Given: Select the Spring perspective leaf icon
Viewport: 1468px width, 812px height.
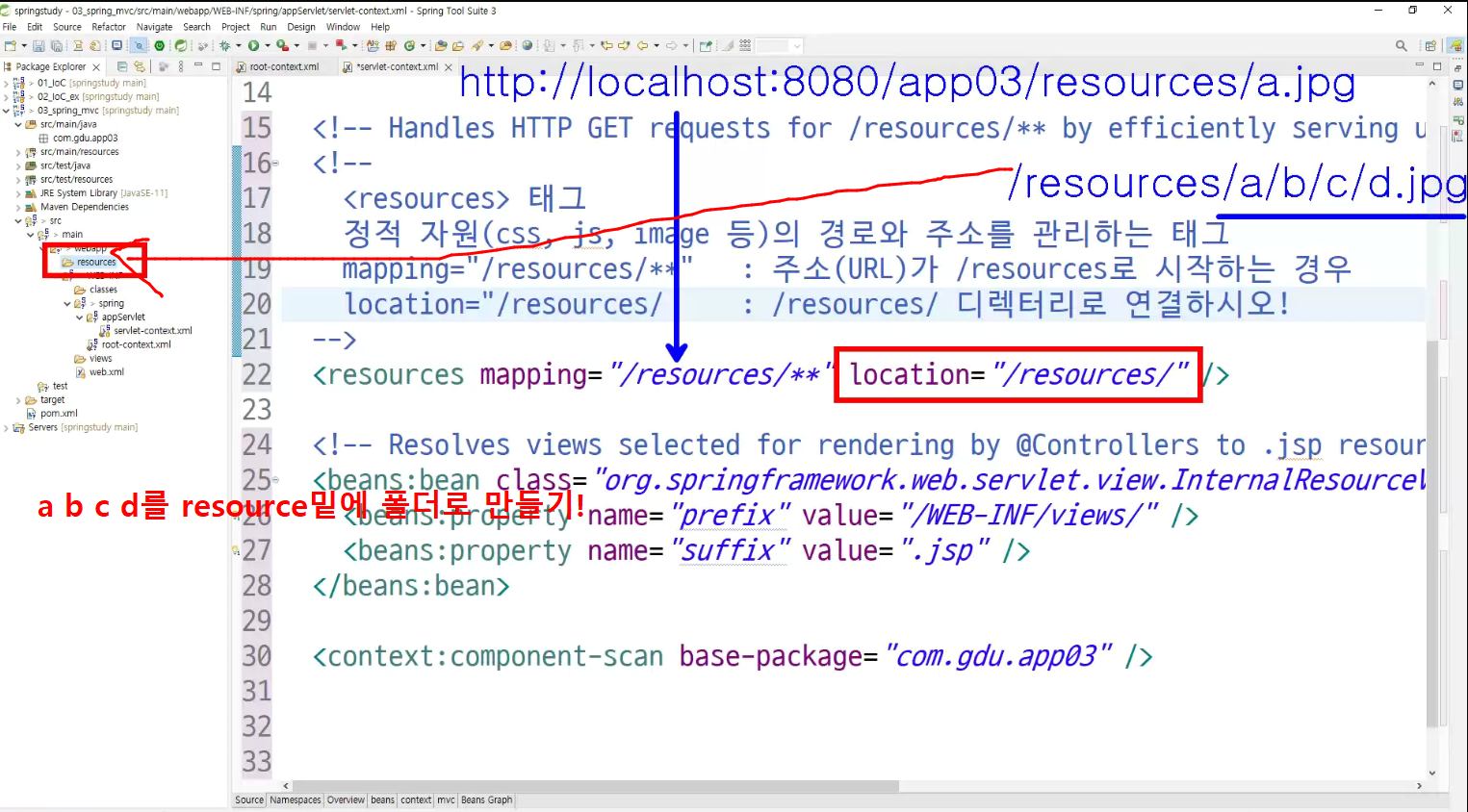Looking at the screenshot, I should click(1455, 45).
